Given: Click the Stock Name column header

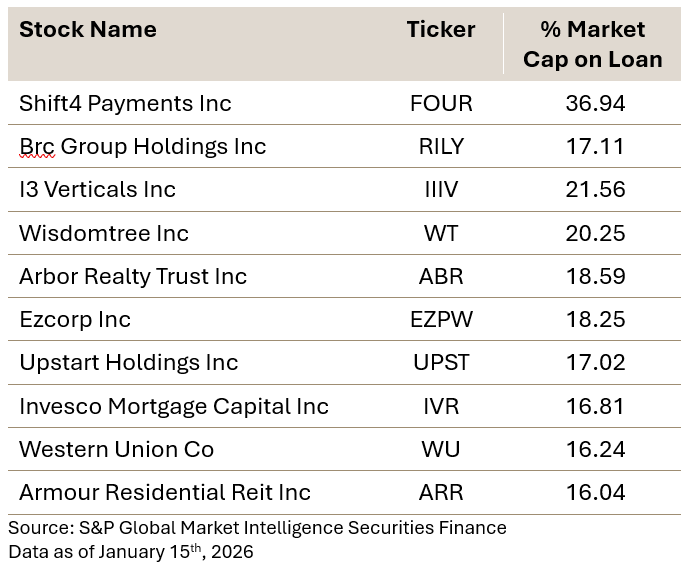Looking at the screenshot, I should click(88, 30).
